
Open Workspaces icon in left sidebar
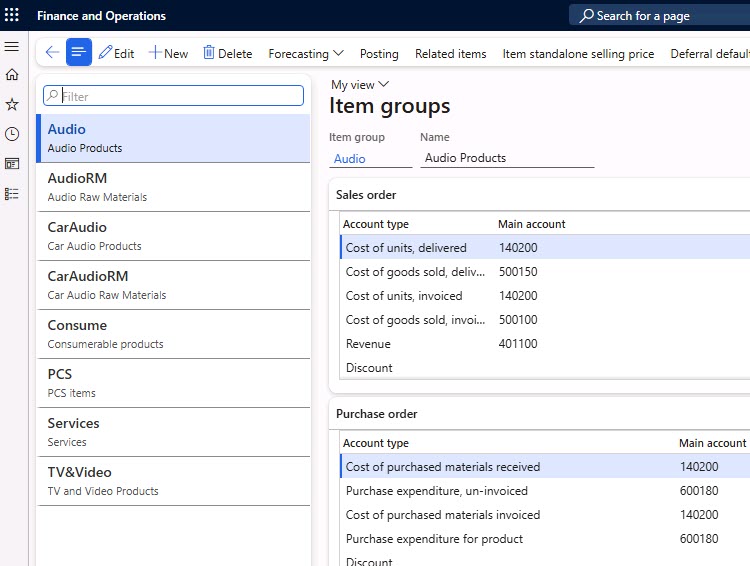(12, 163)
